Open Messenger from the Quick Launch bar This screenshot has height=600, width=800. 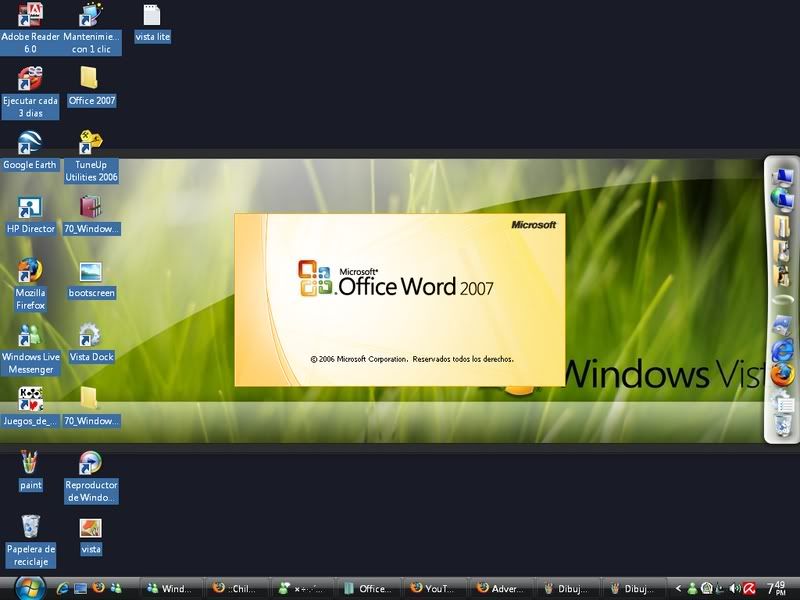pos(116,588)
